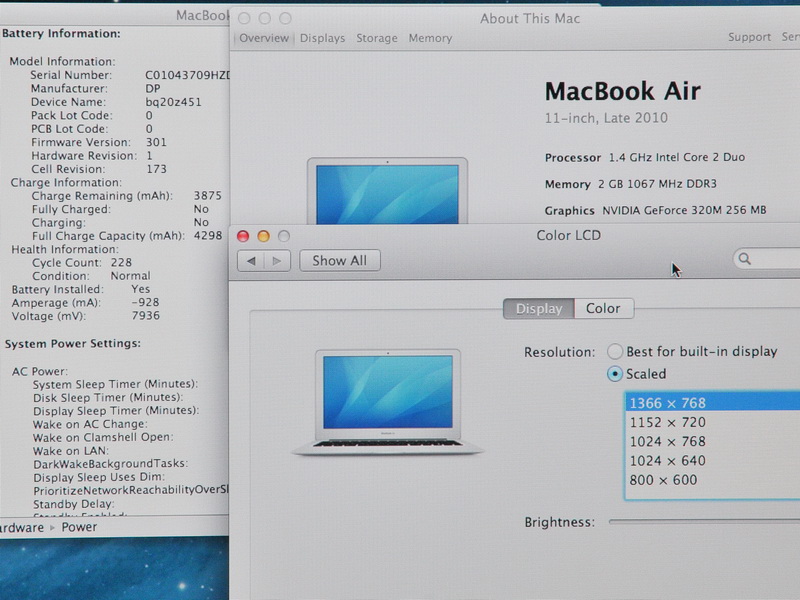Switch to the Color segment

[x=603, y=309]
